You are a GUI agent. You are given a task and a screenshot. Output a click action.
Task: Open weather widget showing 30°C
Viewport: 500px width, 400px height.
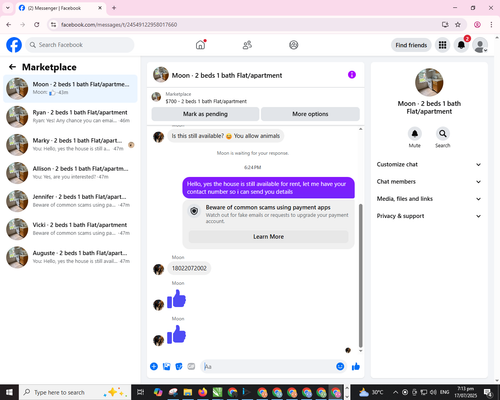coord(371,392)
